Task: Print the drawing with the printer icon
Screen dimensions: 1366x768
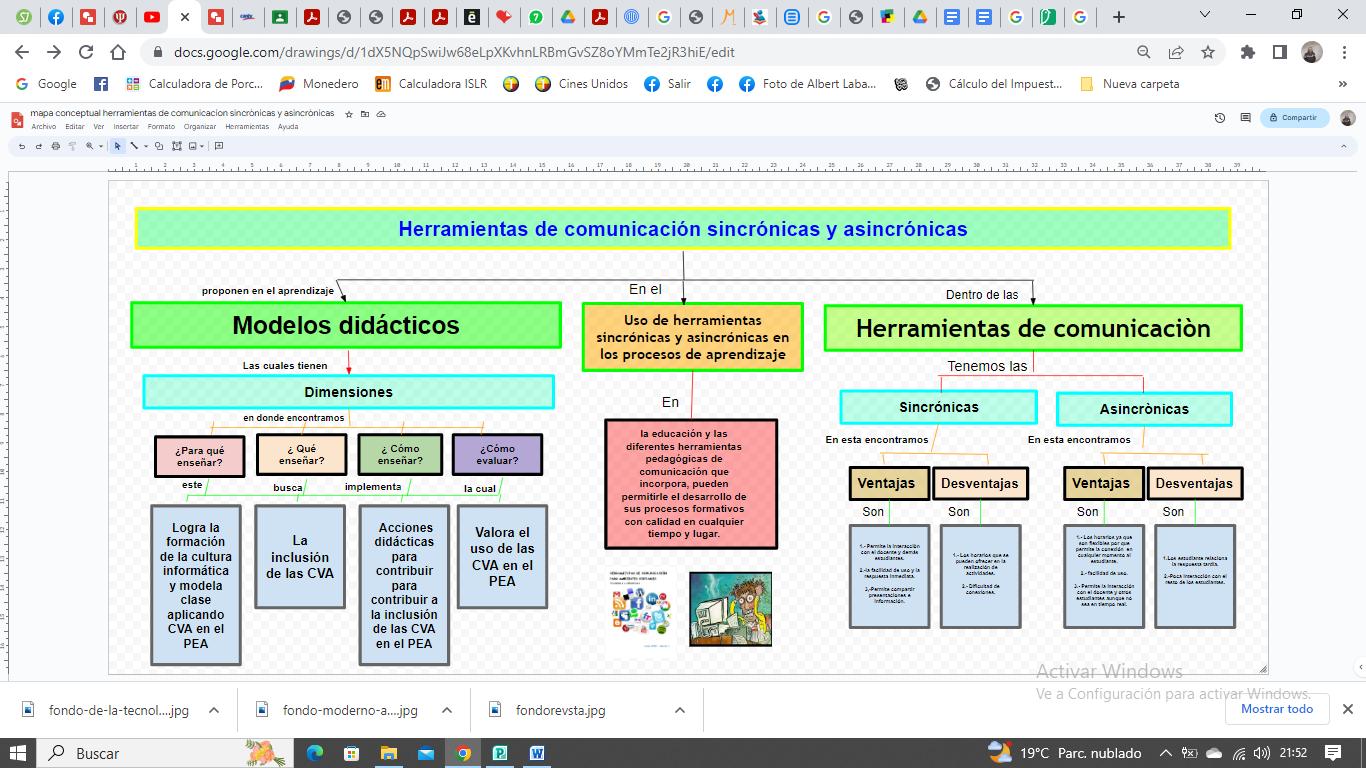Action: coord(55,146)
